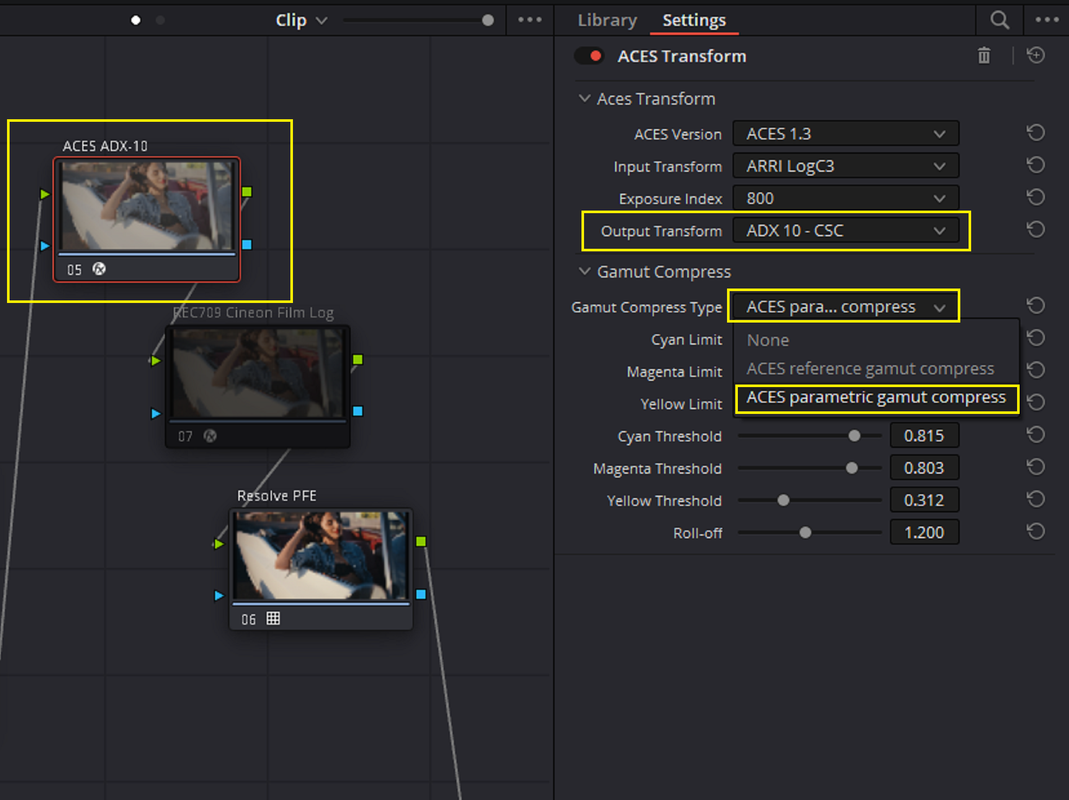
Task: Choose ACES parametric gamut compress option
Action: (876, 398)
